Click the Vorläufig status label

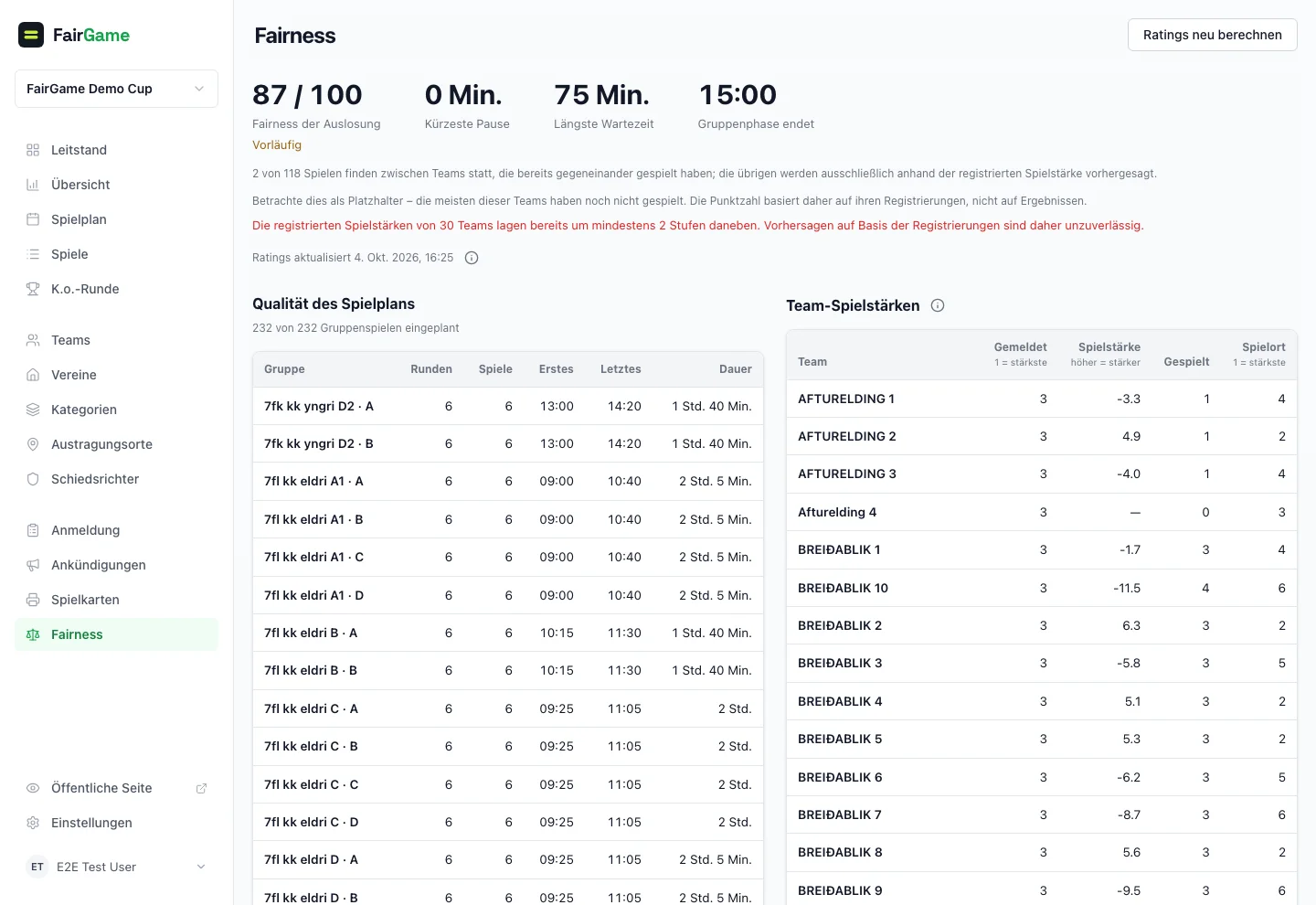pos(277,145)
